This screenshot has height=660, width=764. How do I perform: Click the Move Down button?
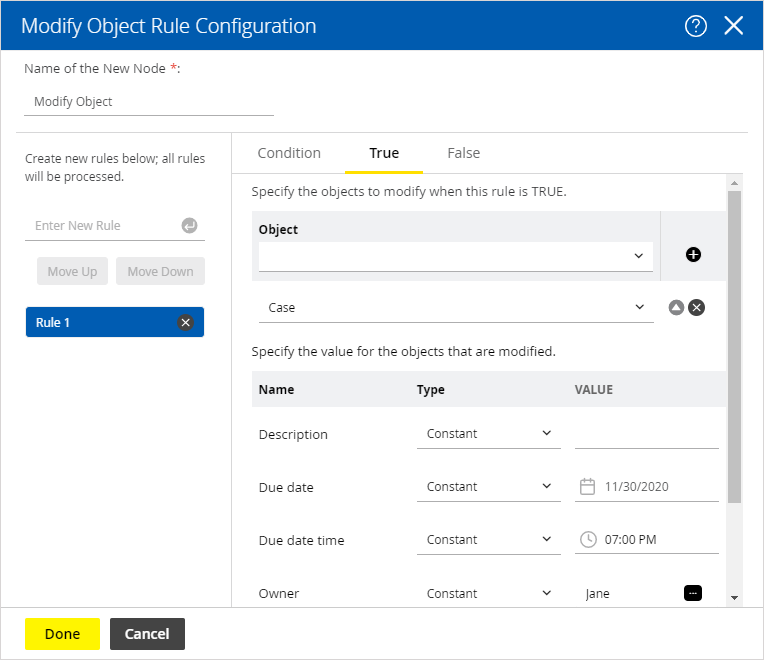point(160,271)
